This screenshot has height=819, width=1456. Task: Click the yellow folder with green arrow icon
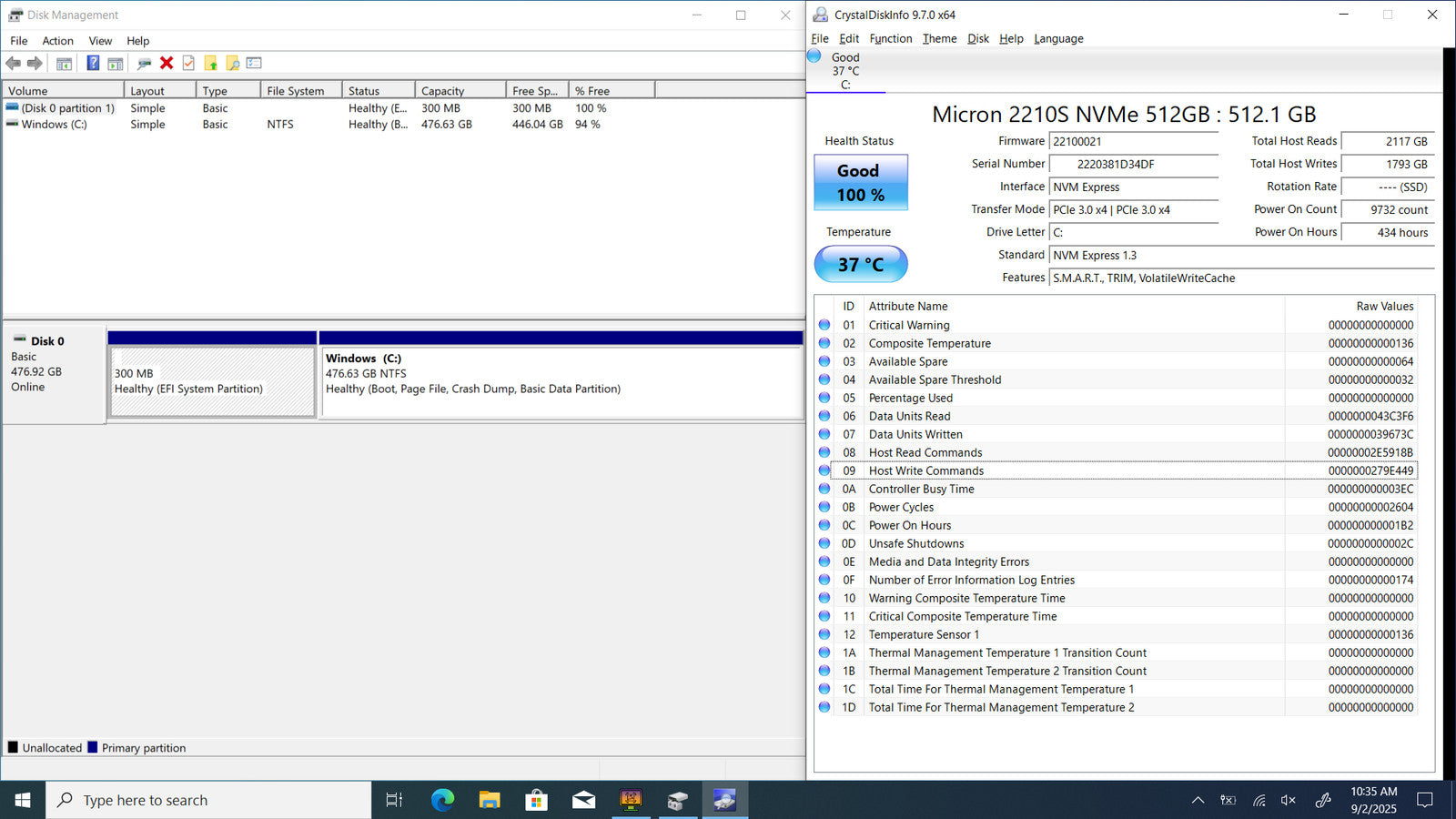click(211, 63)
